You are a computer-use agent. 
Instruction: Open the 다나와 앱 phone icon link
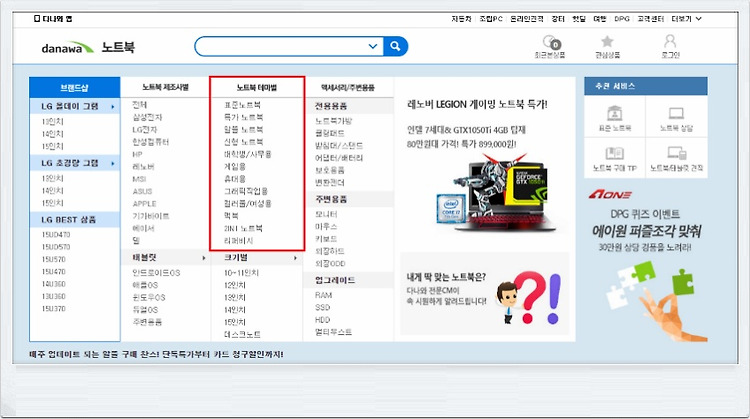point(53,19)
